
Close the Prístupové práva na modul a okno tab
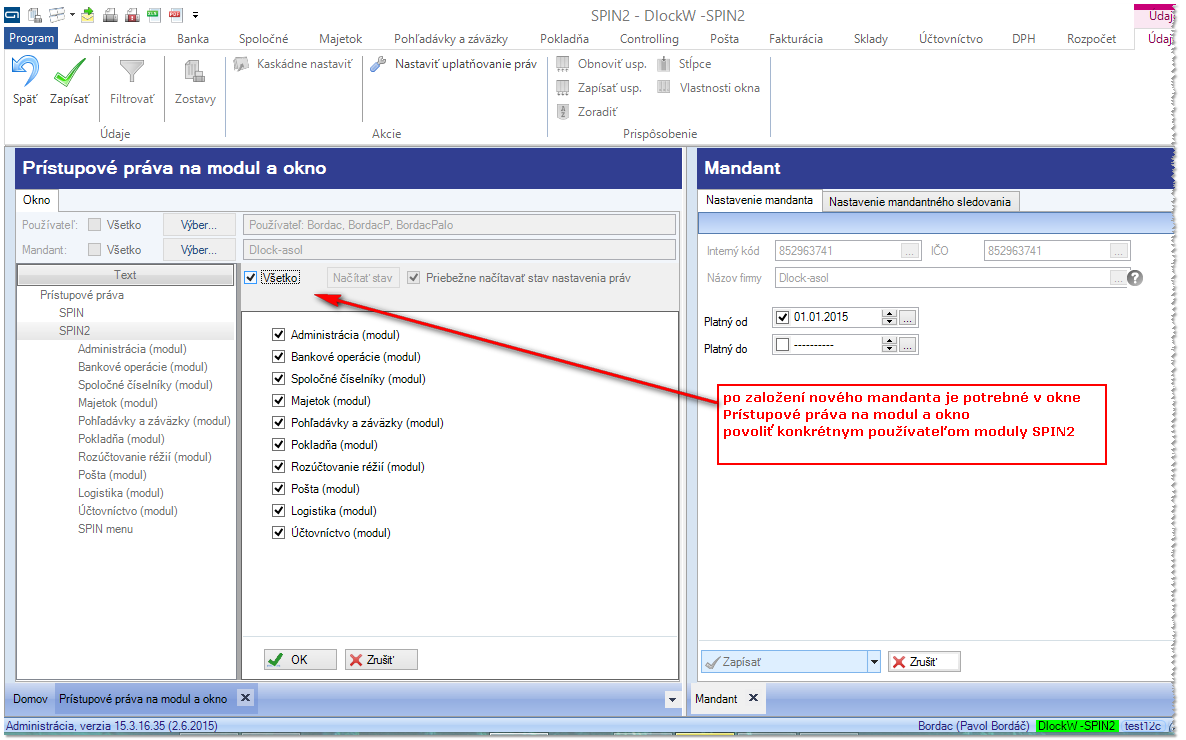tap(245, 698)
